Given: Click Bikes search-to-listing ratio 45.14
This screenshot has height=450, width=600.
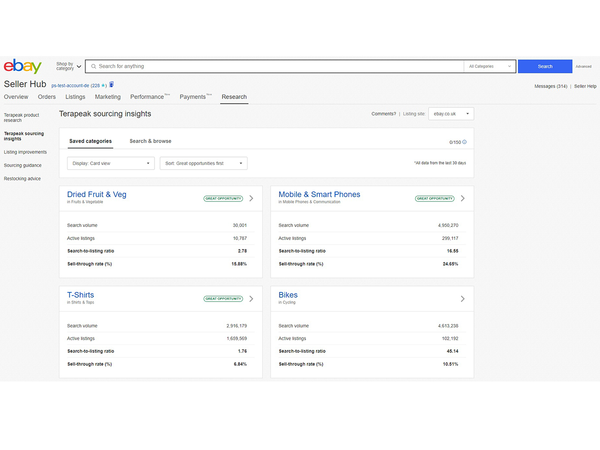Looking at the screenshot, I should click(x=453, y=351).
